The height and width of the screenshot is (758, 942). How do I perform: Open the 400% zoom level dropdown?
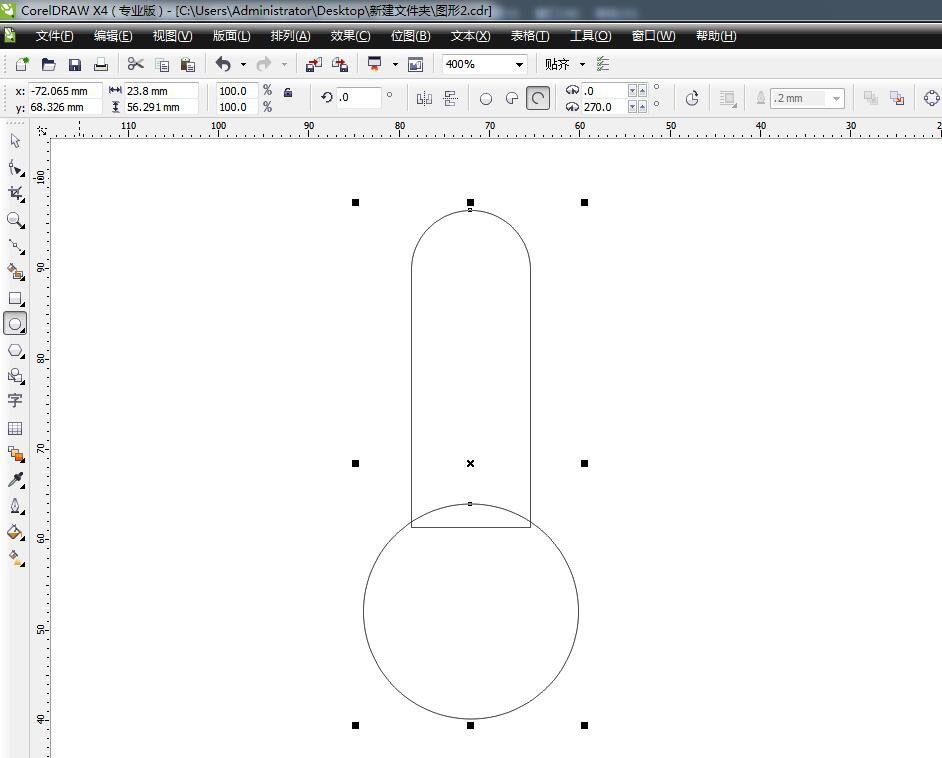pos(519,64)
